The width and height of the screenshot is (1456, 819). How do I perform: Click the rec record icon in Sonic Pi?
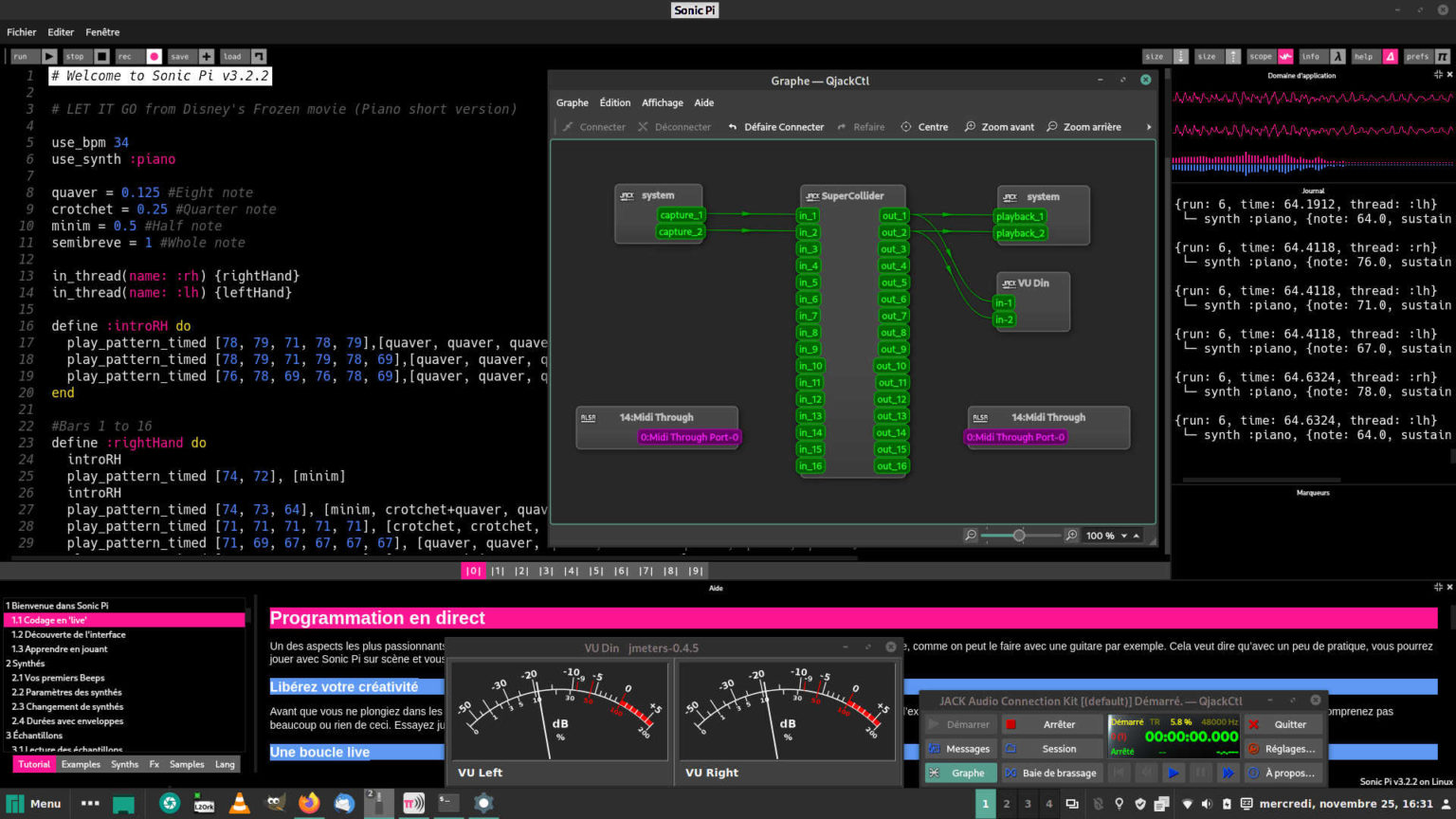(154, 56)
